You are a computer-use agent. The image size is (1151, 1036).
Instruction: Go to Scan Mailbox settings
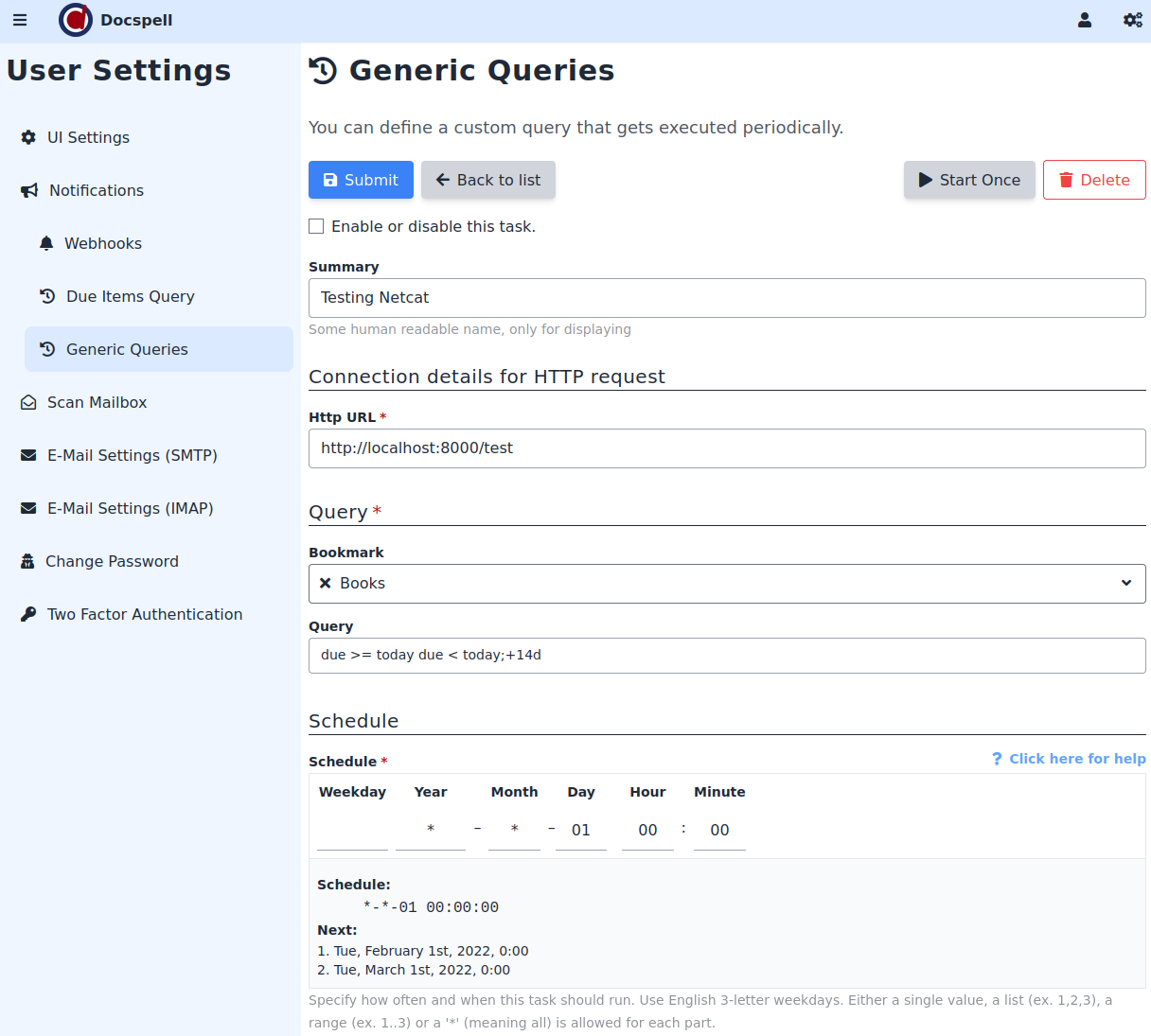[x=97, y=402]
